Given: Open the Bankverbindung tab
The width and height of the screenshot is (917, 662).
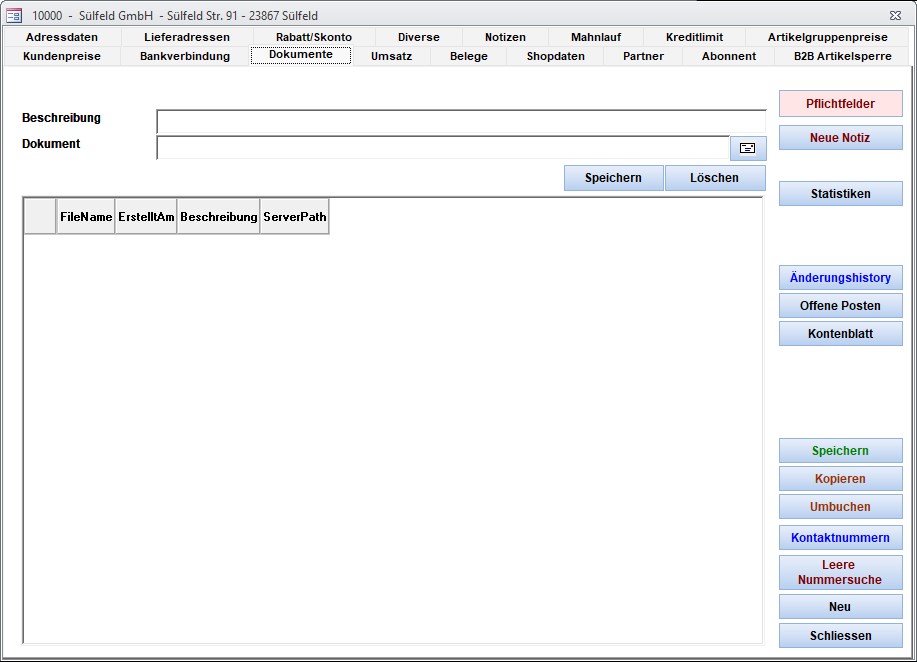Looking at the screenshot, I should tap(185, 56).
